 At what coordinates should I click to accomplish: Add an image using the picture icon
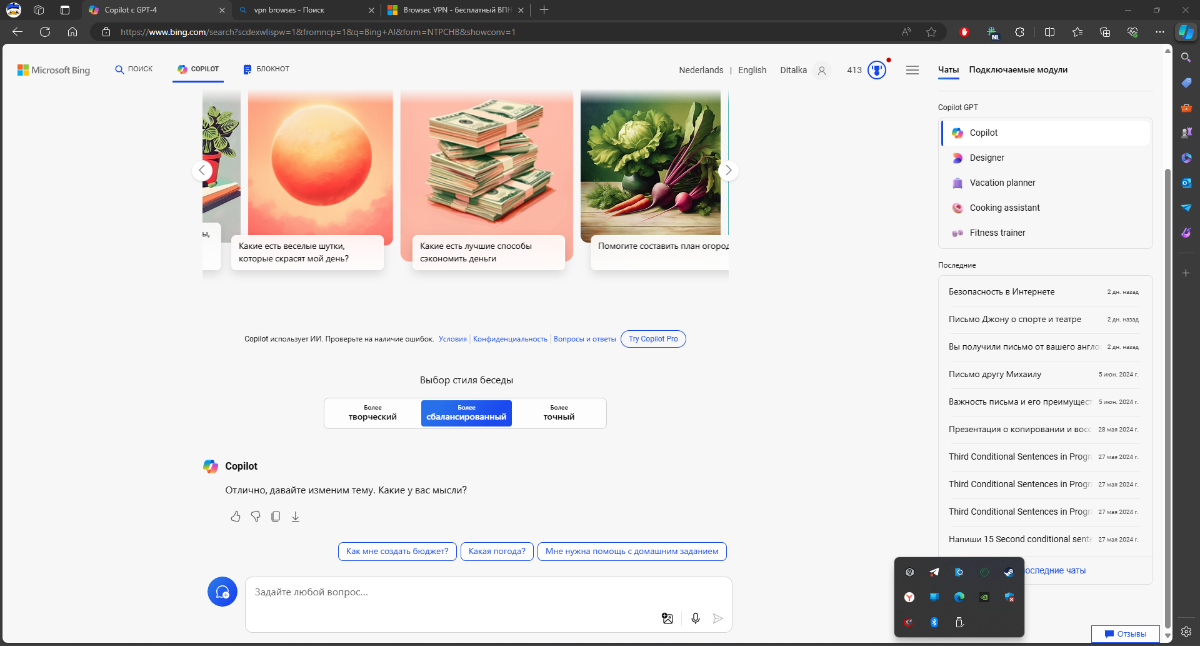coord(667,618)
